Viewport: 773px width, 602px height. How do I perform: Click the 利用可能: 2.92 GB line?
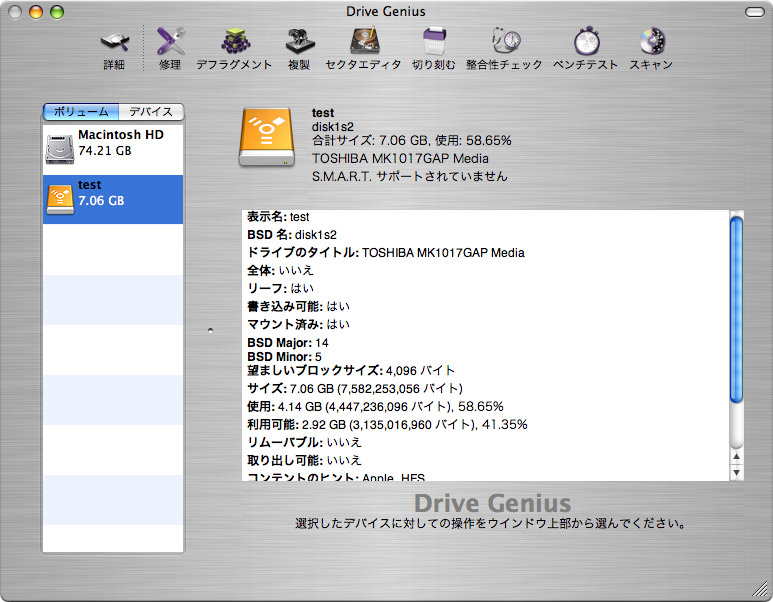point(387,425)
